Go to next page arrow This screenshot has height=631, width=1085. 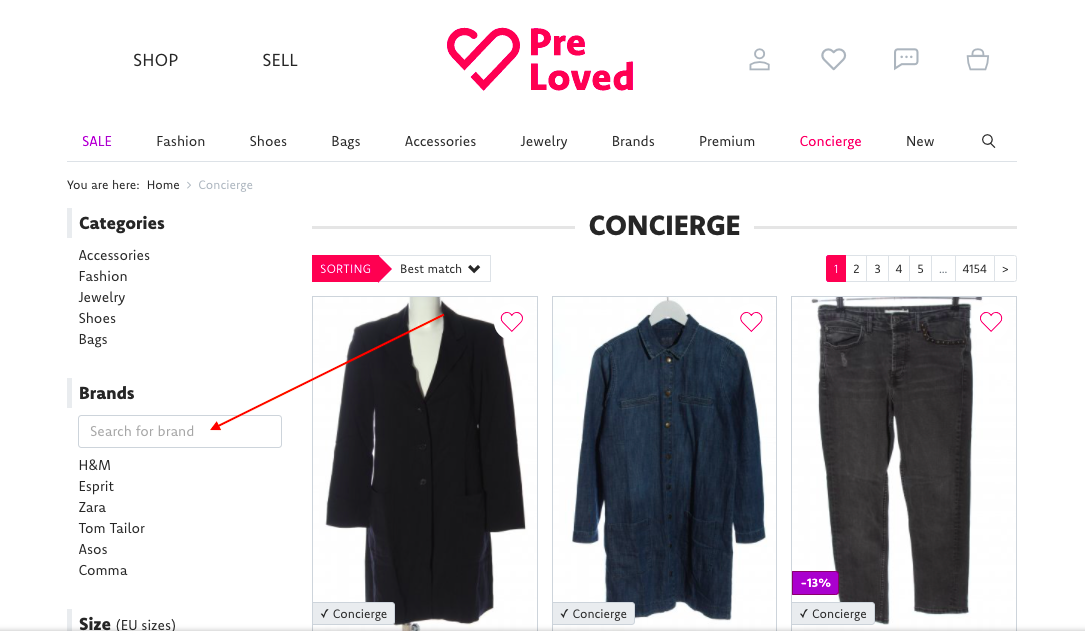(1005, 268)
